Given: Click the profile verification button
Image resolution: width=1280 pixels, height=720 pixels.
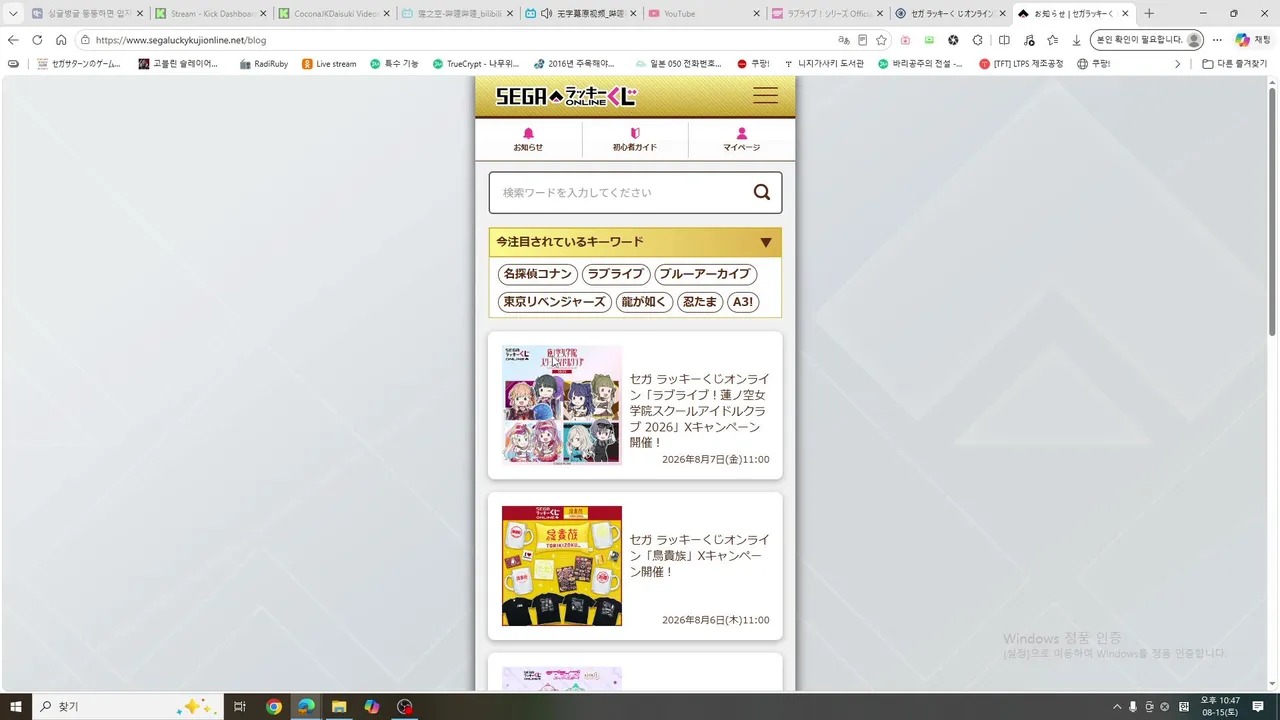Looking at the screenshot, I should pyautogui.click(x=1146, y=40).
